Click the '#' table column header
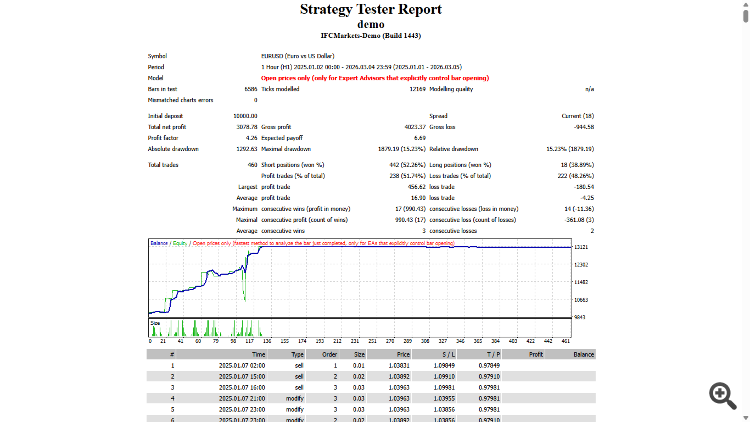This screenshot has height=422, width=750. 172,355
